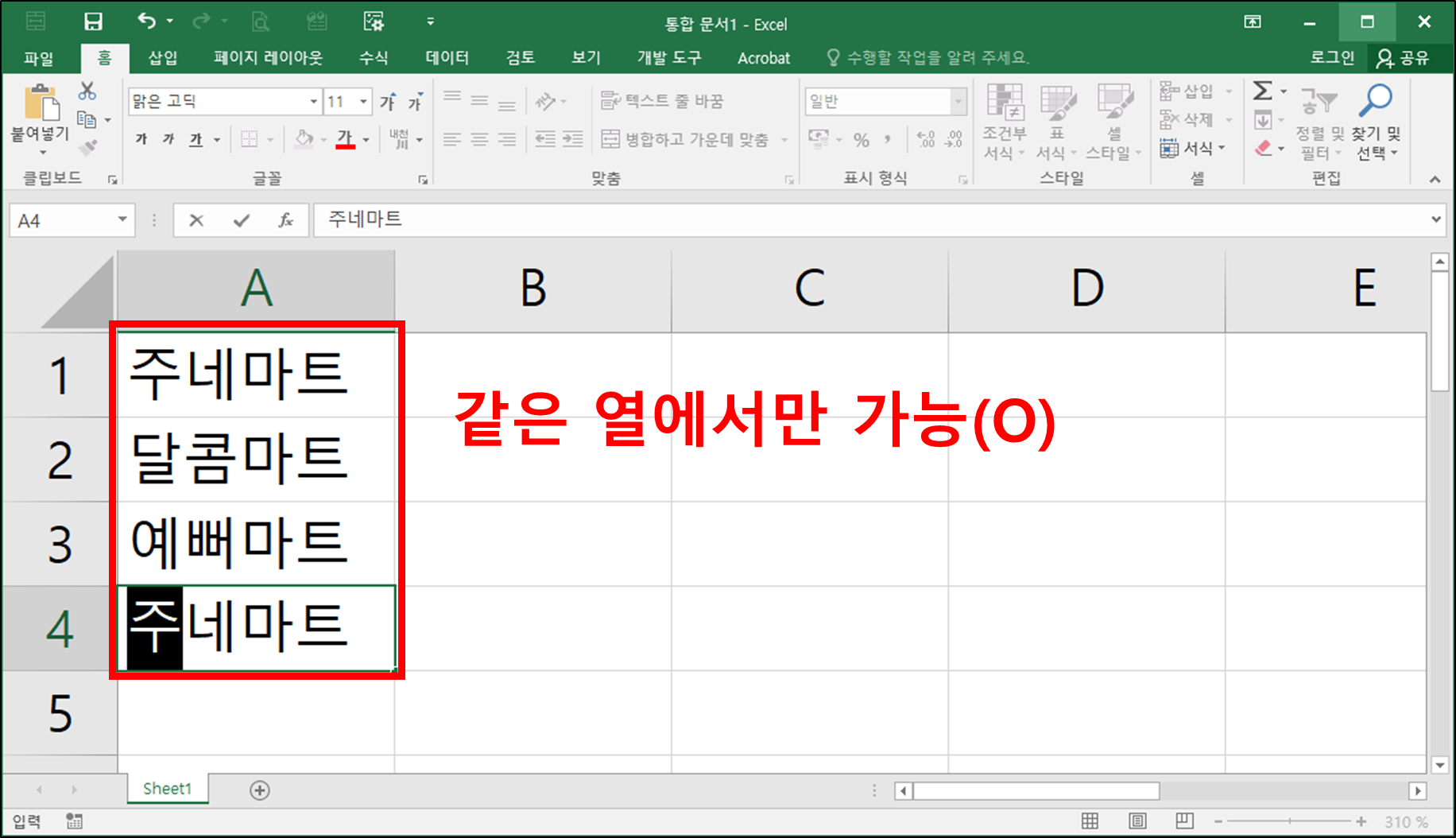Click the Format Painter brush icon
1456x838 pixels.
(x=87, y=148)
